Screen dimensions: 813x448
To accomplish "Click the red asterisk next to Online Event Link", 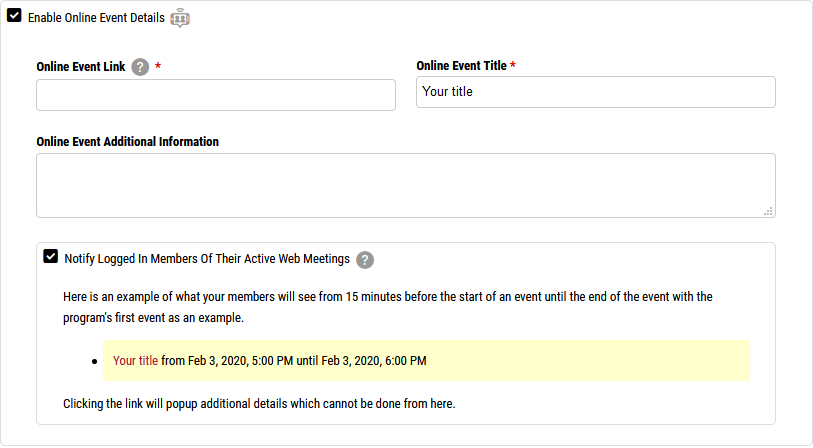I will click(158, 67).
